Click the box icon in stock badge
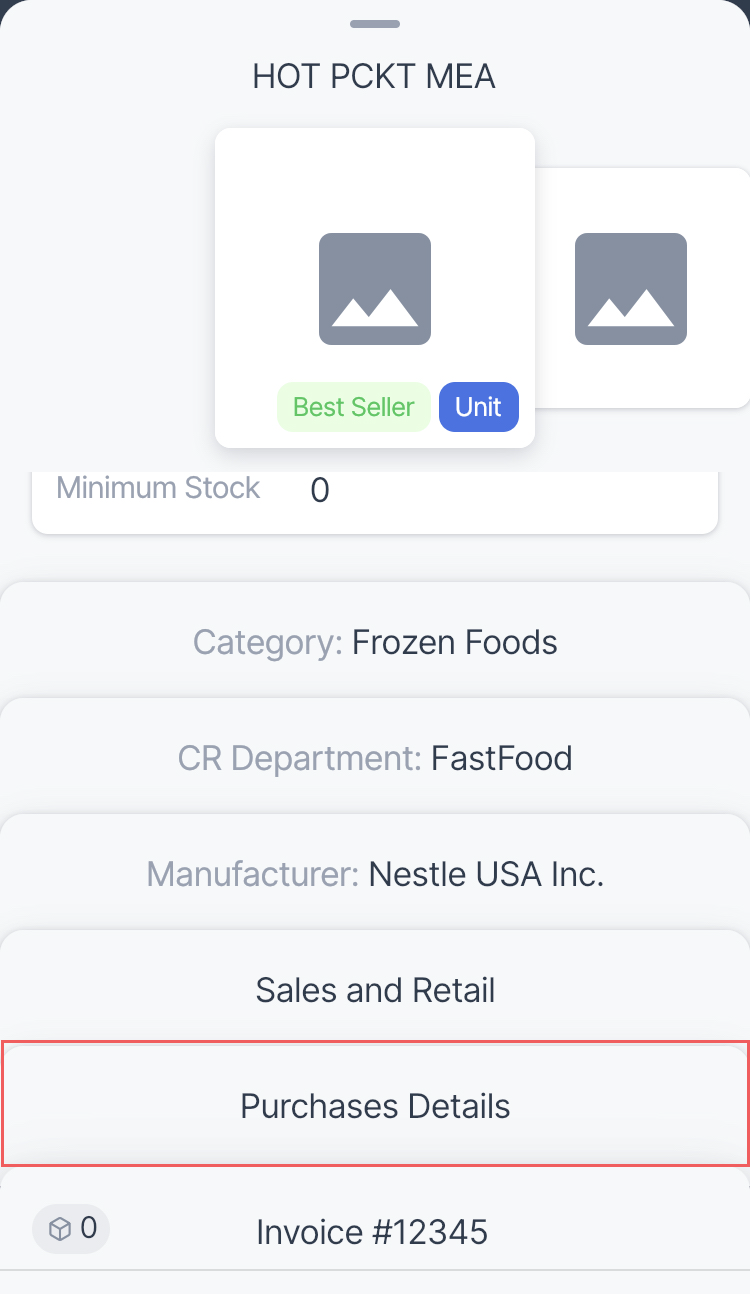 pyautogui.click(x=60, y=1229)
